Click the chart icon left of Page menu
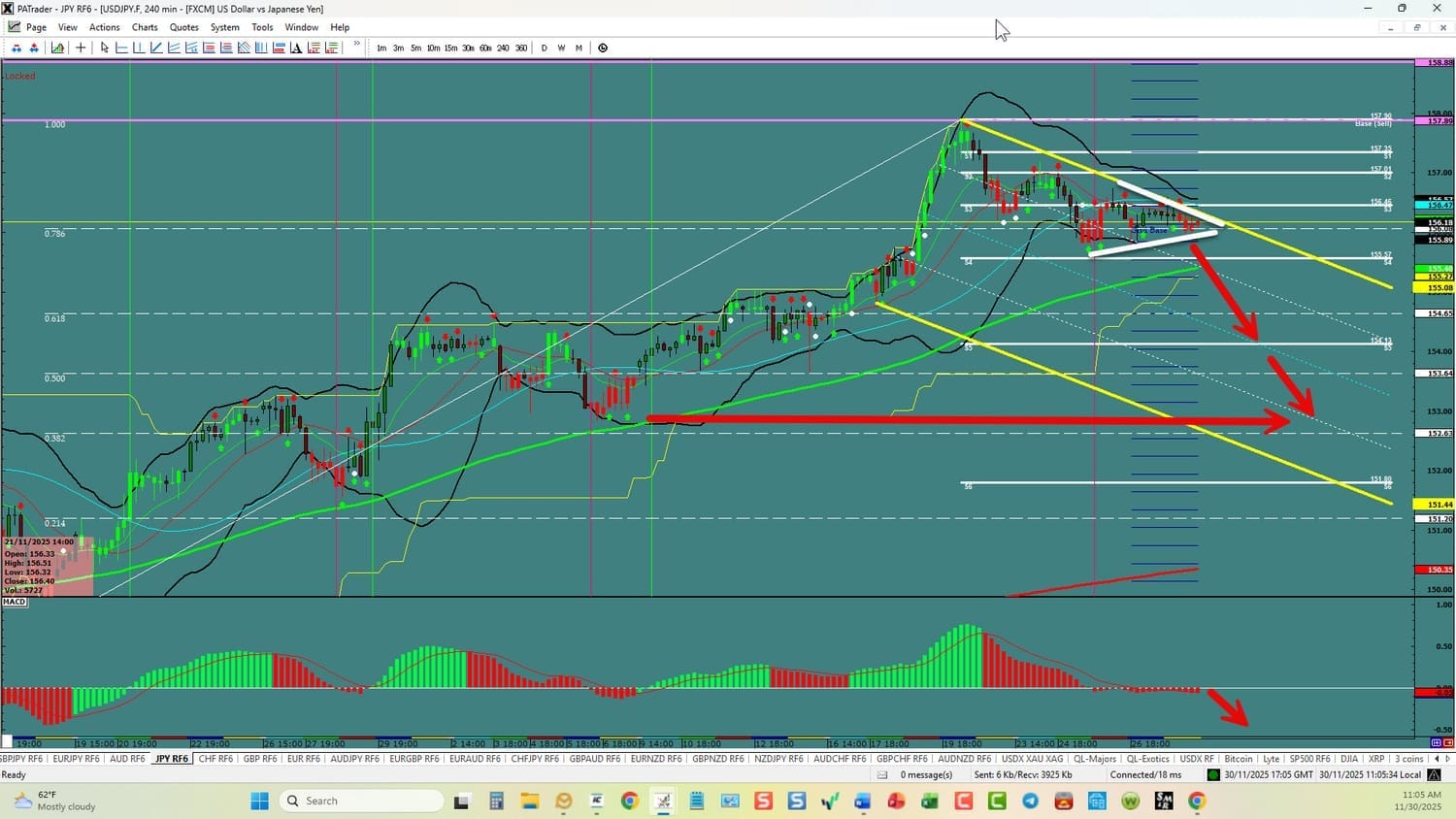The image size is (1456, 819). tap(14, 27)
